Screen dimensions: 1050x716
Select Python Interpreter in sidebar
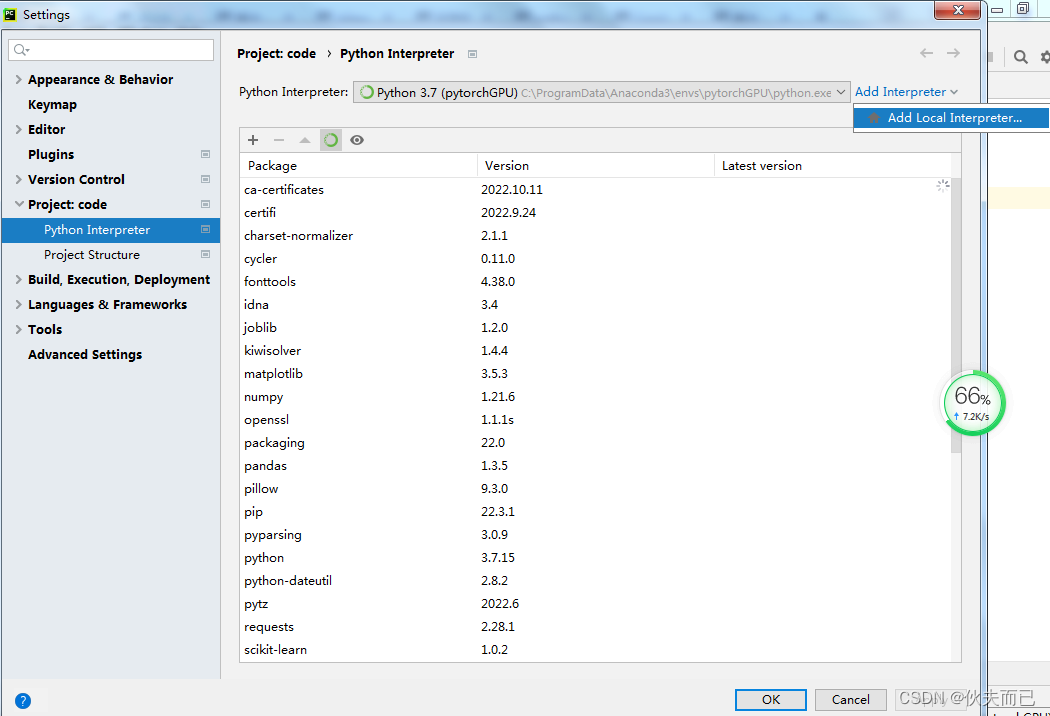(110, 230)
